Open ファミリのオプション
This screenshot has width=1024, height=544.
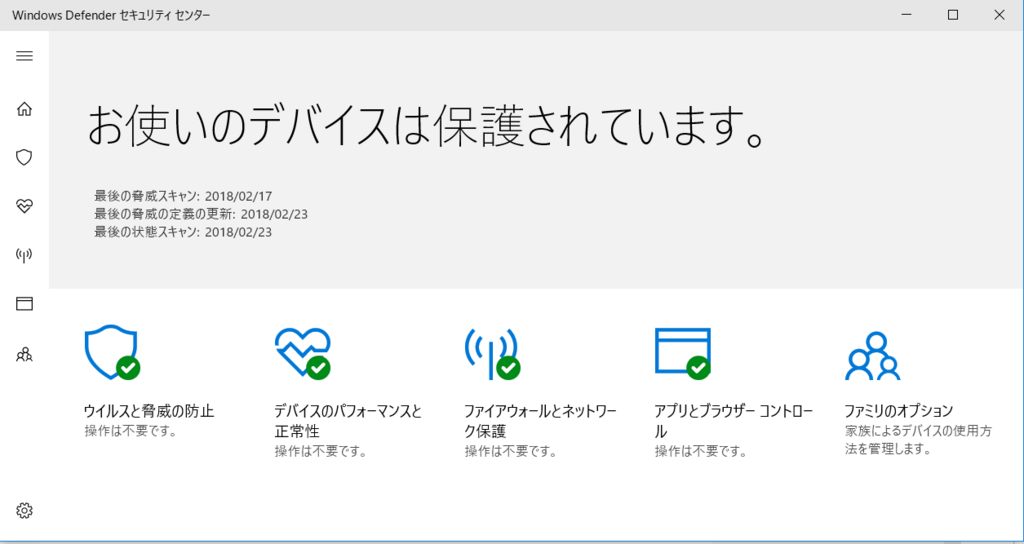tap(899, 411)
